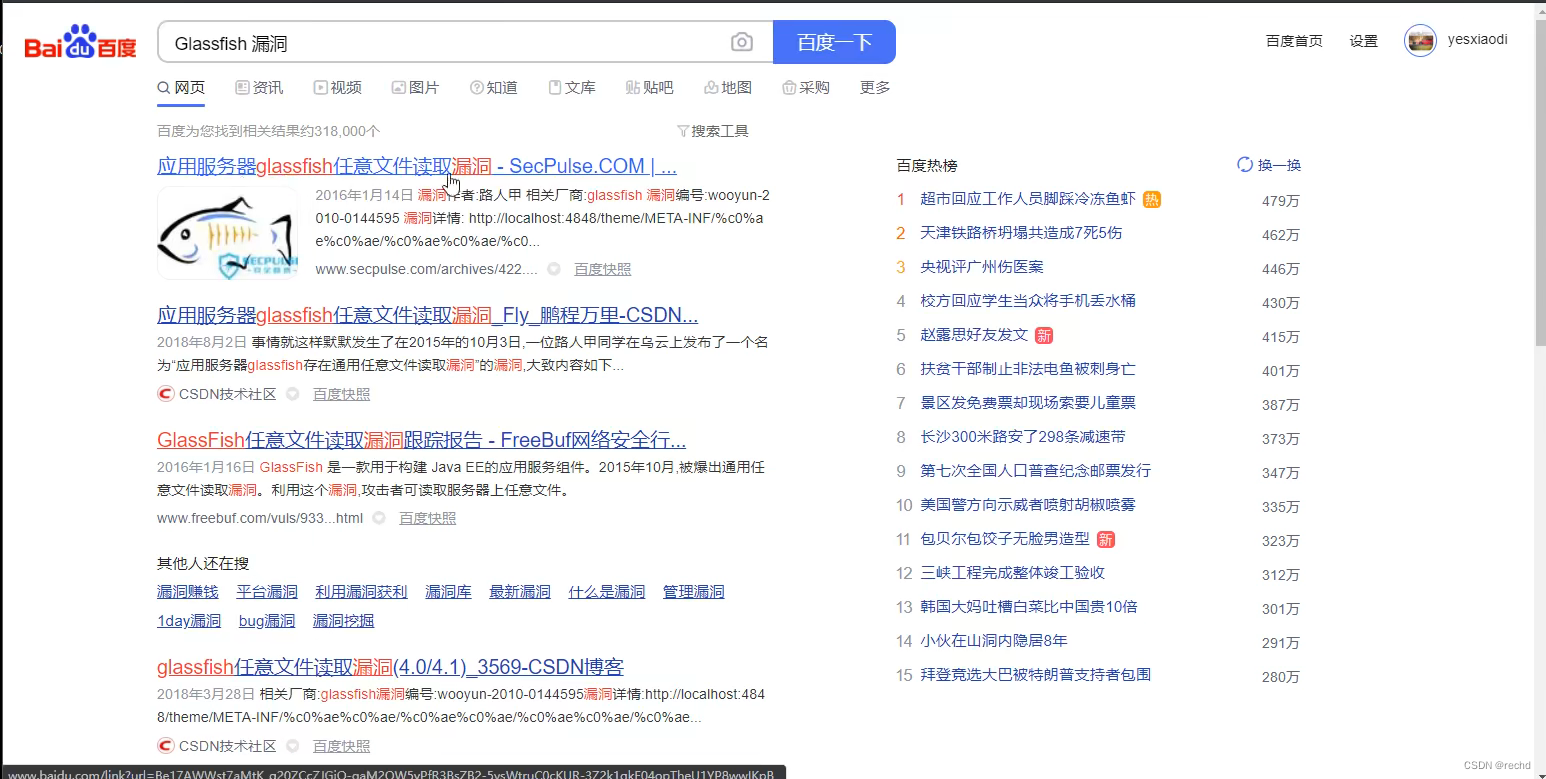The width and height of the screenshot is (1546, 779).
Task: Click the 设置 settings link
Action: 1363,41
